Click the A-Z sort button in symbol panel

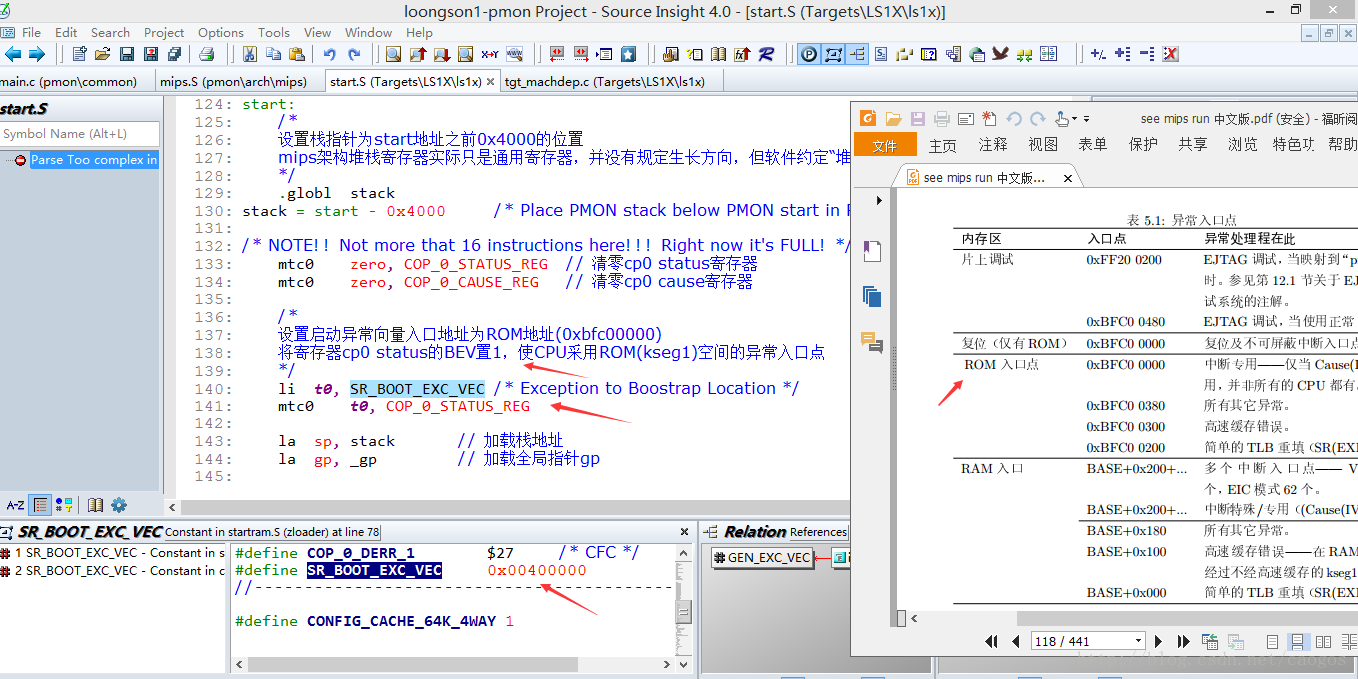(x=15, y=505)
